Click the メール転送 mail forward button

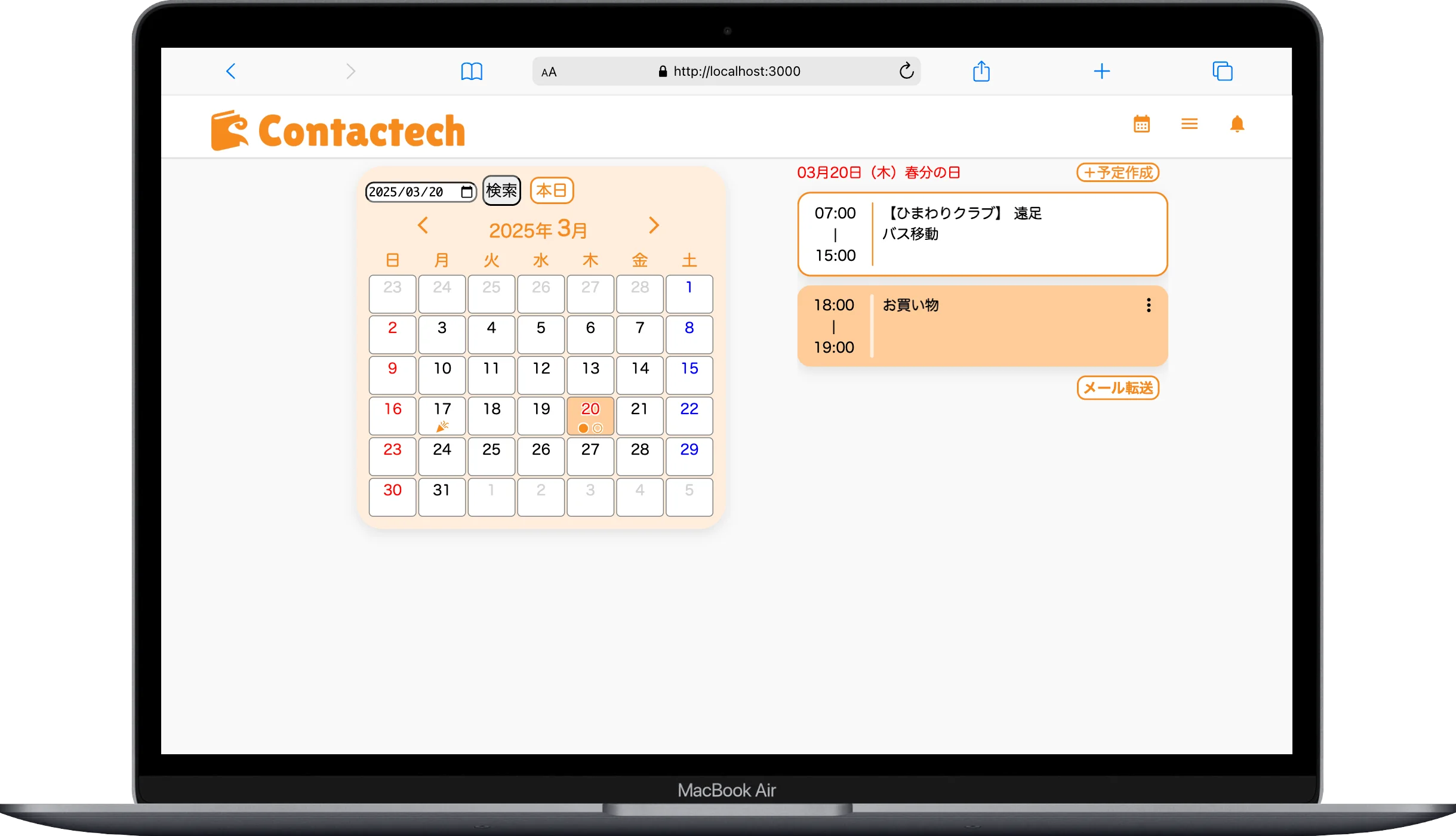pos(1118,388)
